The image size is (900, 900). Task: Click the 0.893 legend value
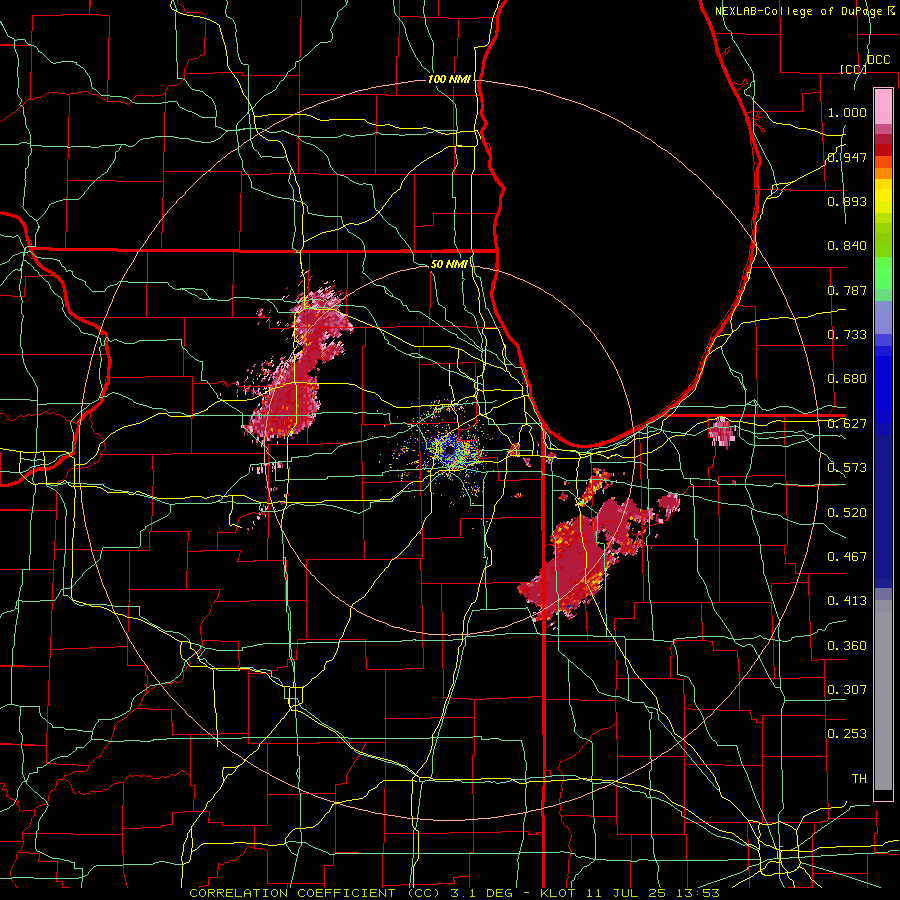pos(847,201)
